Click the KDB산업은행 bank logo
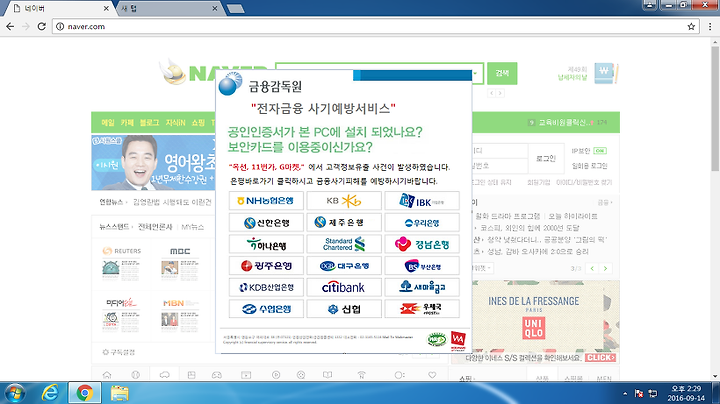Image resolution: width=720 pixels, height=404 pixels. (266, 287)
